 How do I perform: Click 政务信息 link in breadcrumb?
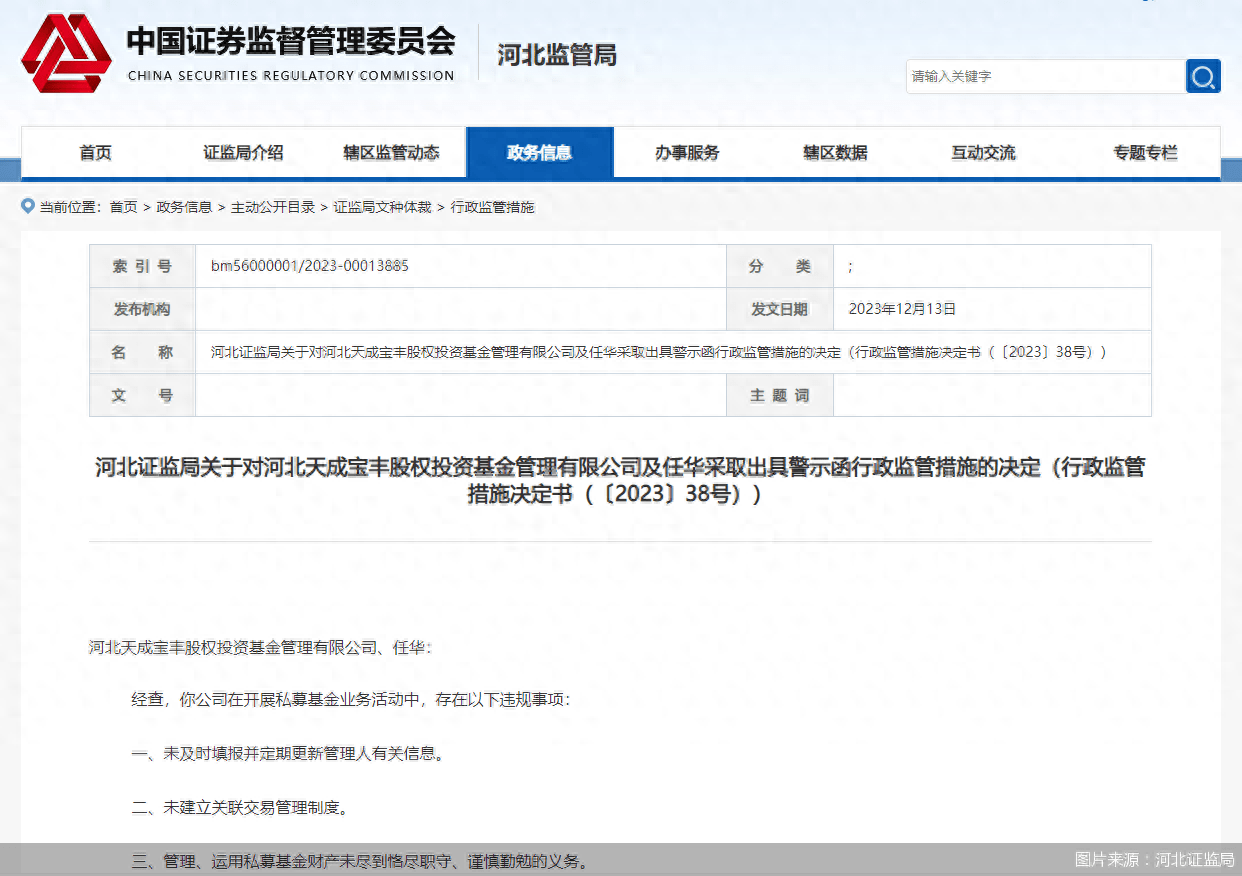(184, 207)
